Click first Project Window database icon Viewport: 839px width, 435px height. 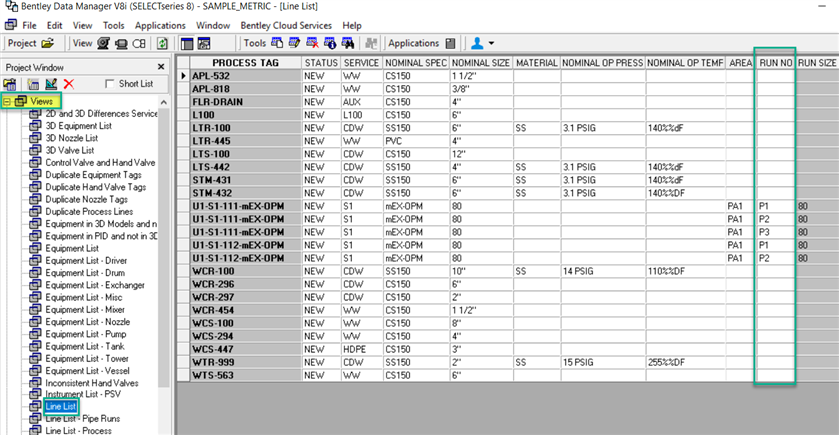pyautogui.click(x=10, y=84)
